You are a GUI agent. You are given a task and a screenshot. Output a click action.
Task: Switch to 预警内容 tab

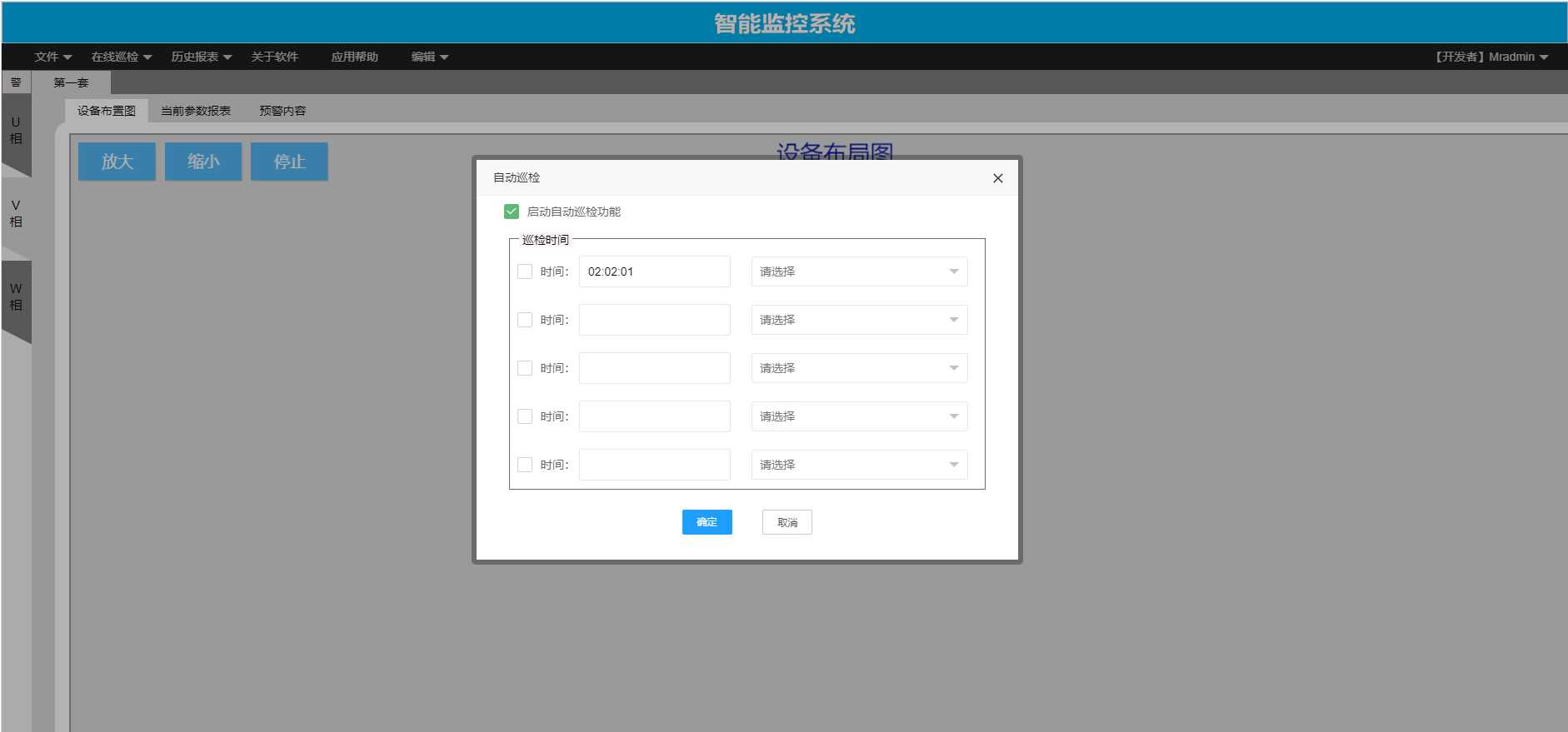pyautogui.click(x=282, y=111)
